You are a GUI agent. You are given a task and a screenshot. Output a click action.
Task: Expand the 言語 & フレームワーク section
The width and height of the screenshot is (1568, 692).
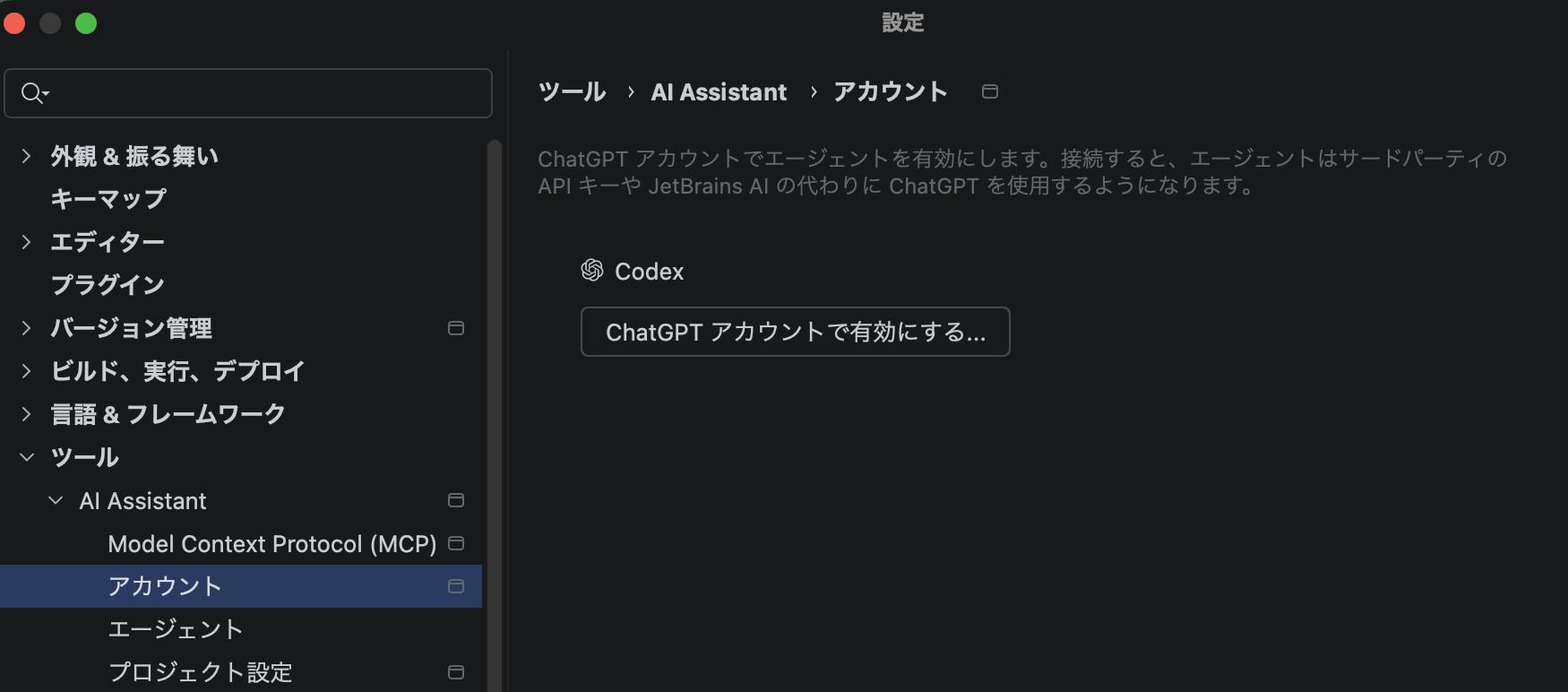(27, 414)
